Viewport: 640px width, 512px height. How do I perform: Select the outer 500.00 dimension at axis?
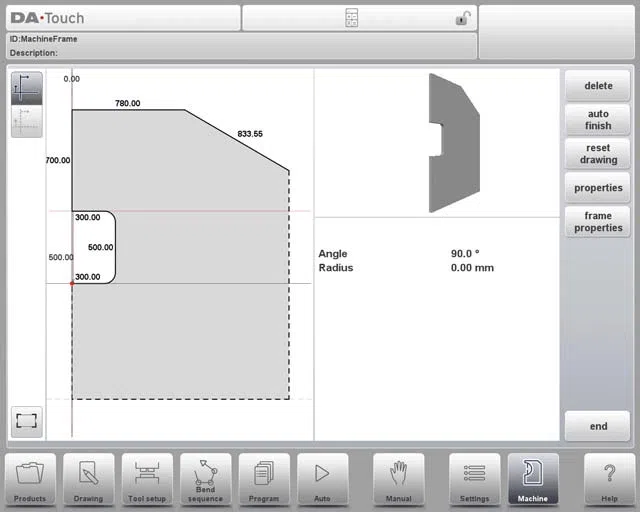tap(61, 257)
